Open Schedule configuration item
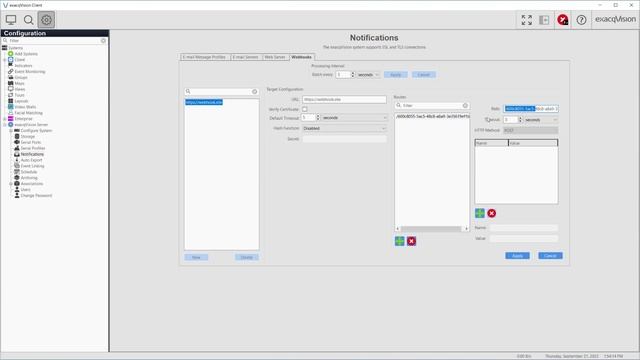 (29, 172)
